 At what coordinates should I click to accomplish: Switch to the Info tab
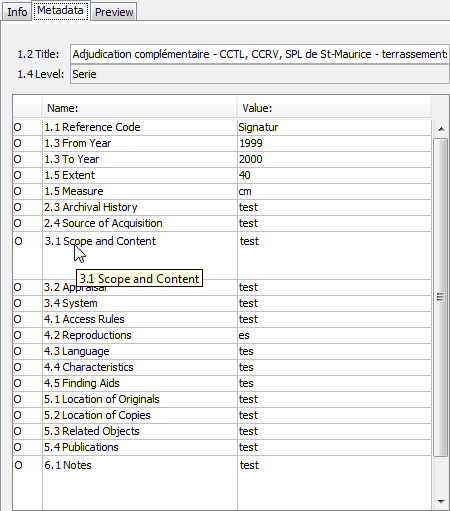coord(17,12)
